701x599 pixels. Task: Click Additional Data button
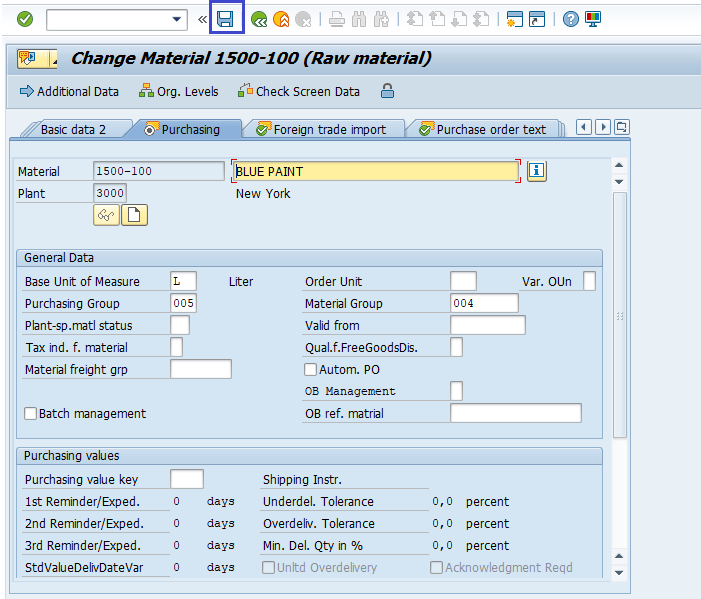click(x=69, y=92)
